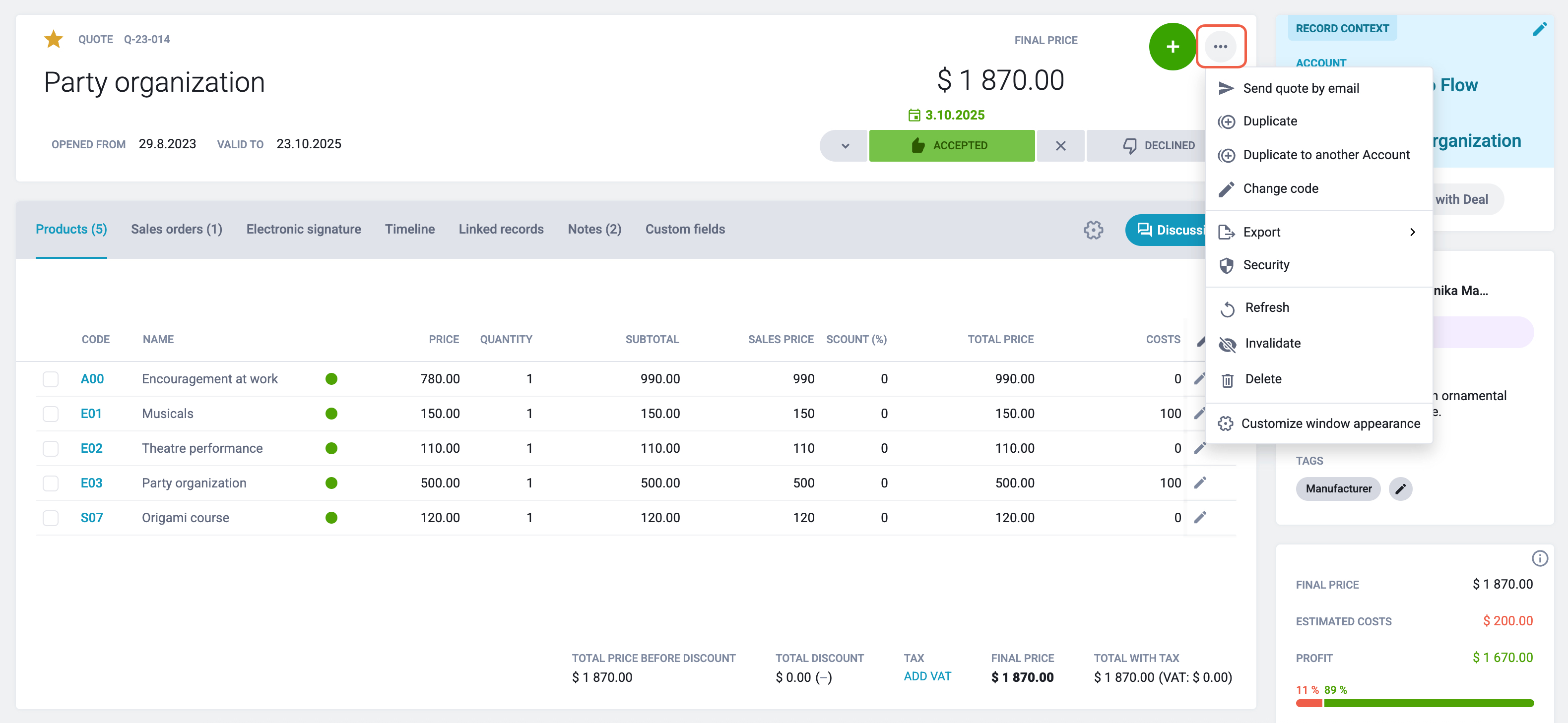Edit the Theatre performance row pencil icon
Screen dimensions: 1568x723
1200,448
